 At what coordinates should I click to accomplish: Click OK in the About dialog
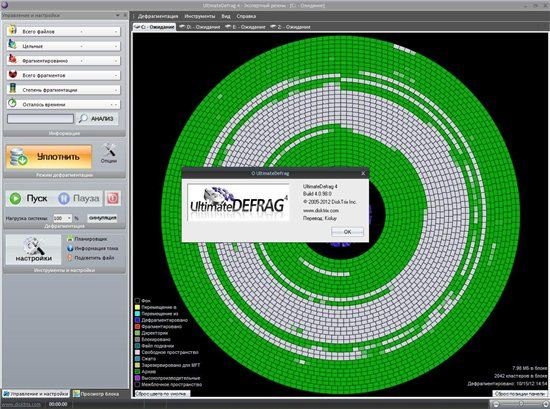click(347, 232)
